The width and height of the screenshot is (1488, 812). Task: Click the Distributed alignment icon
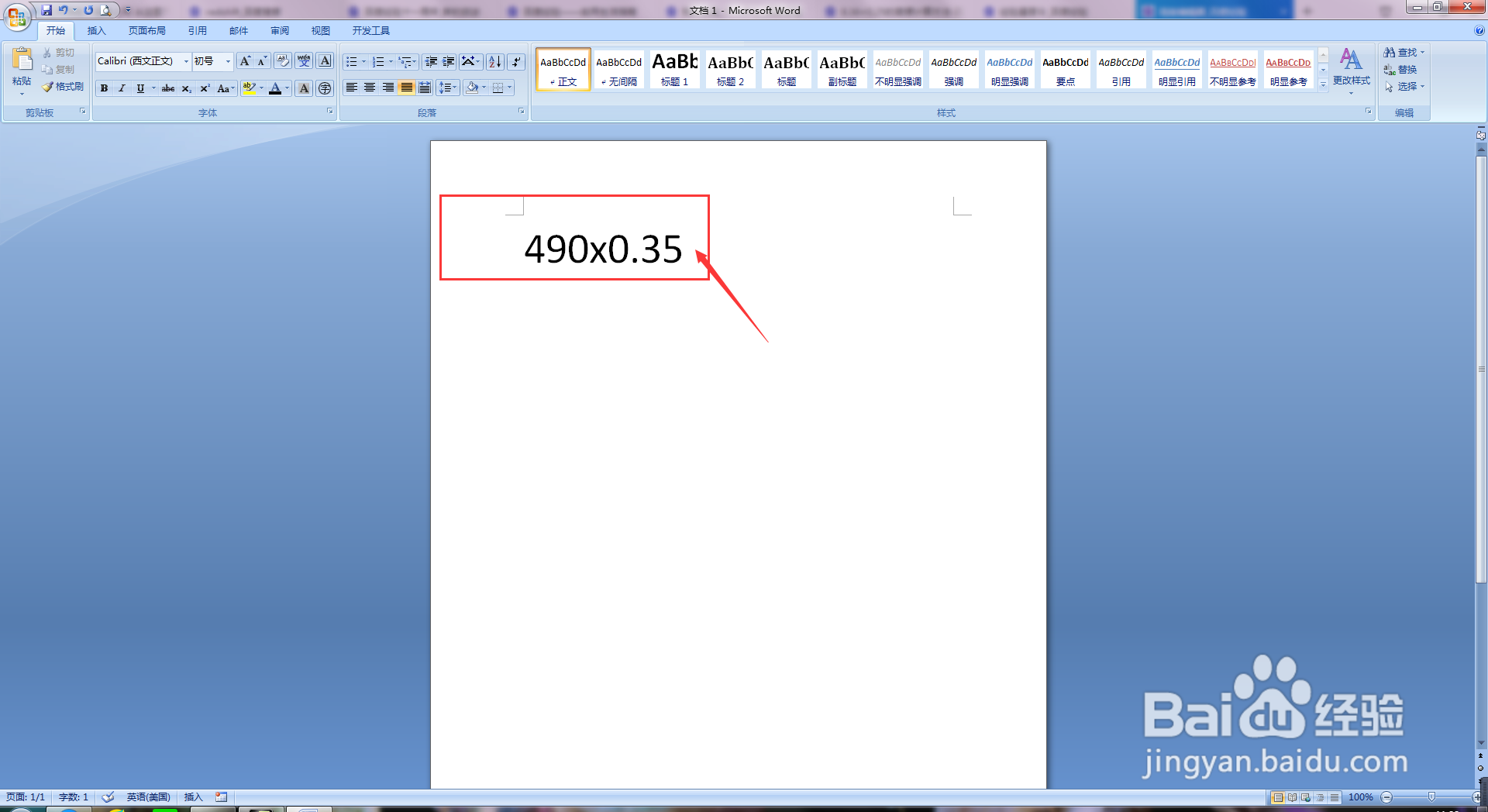(425, 88)
